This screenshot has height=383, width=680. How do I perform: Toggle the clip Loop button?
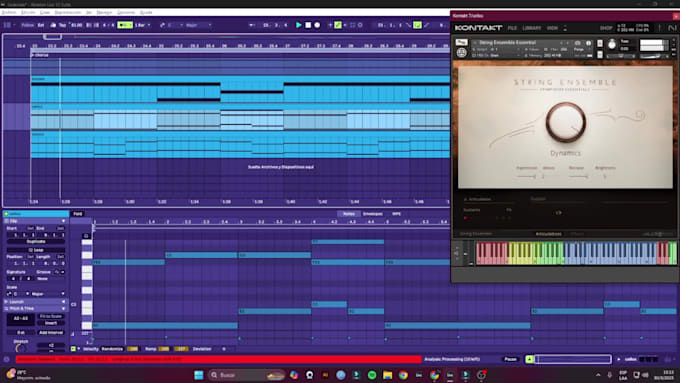coord(36,250)
